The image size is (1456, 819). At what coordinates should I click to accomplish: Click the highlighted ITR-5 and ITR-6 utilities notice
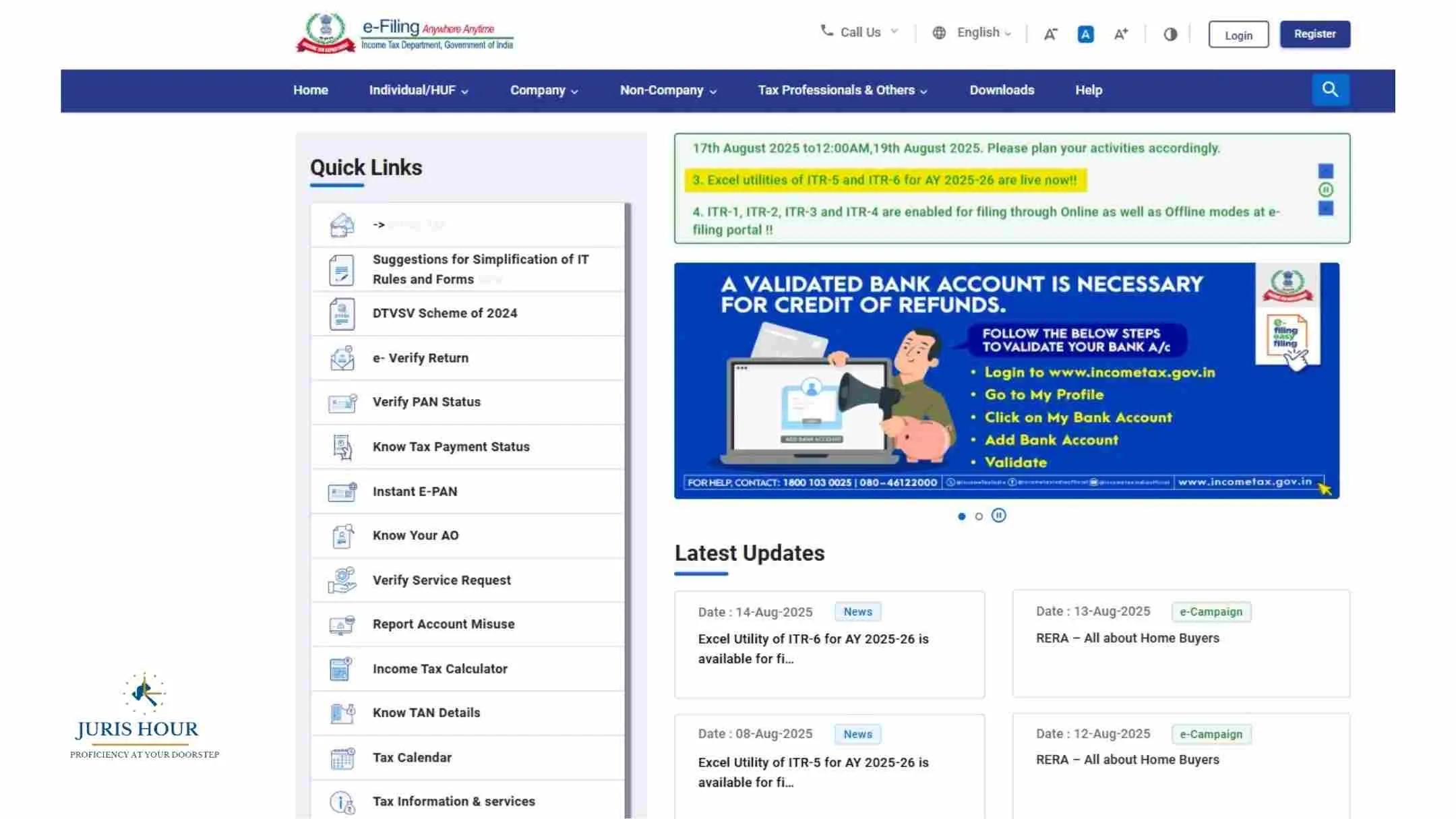coord(885,180)
